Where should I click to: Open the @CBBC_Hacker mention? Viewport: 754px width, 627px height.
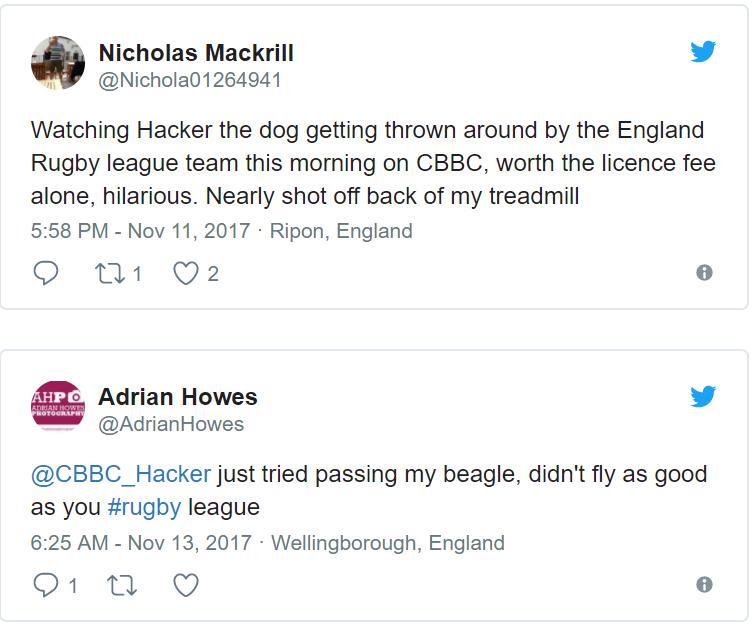(x=121, y=474)
